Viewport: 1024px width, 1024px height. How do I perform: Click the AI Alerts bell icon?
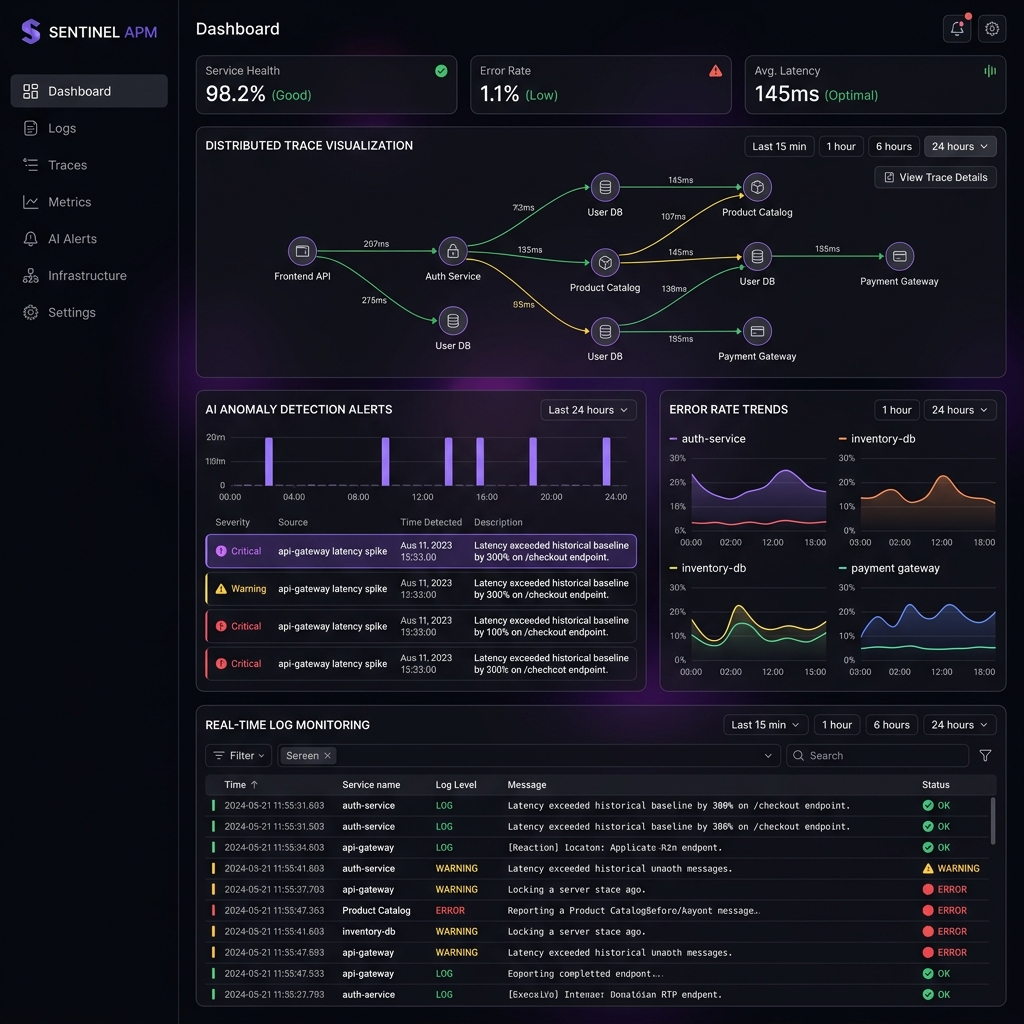[31, 238]
